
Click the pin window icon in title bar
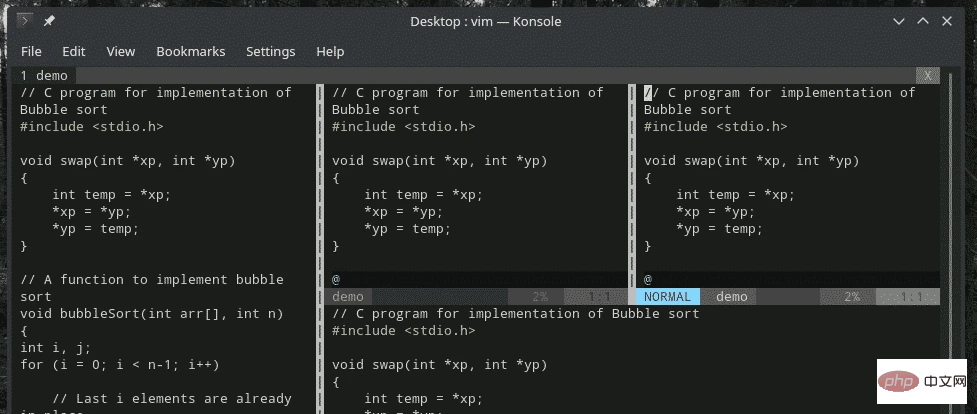[x=50, y=21]
